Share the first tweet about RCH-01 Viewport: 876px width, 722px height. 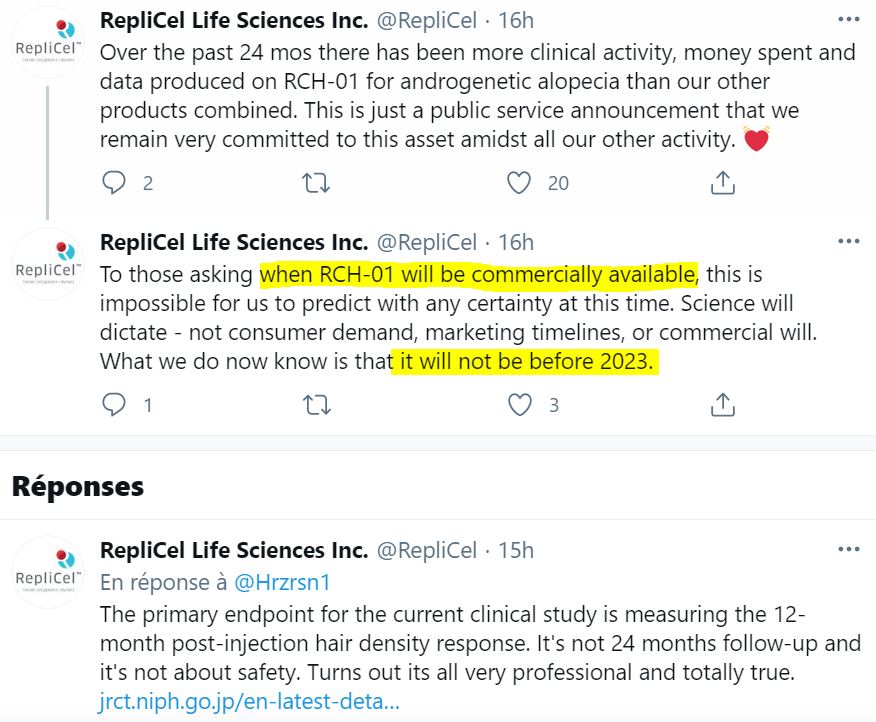pyautogui.click(x=722, y=182)
